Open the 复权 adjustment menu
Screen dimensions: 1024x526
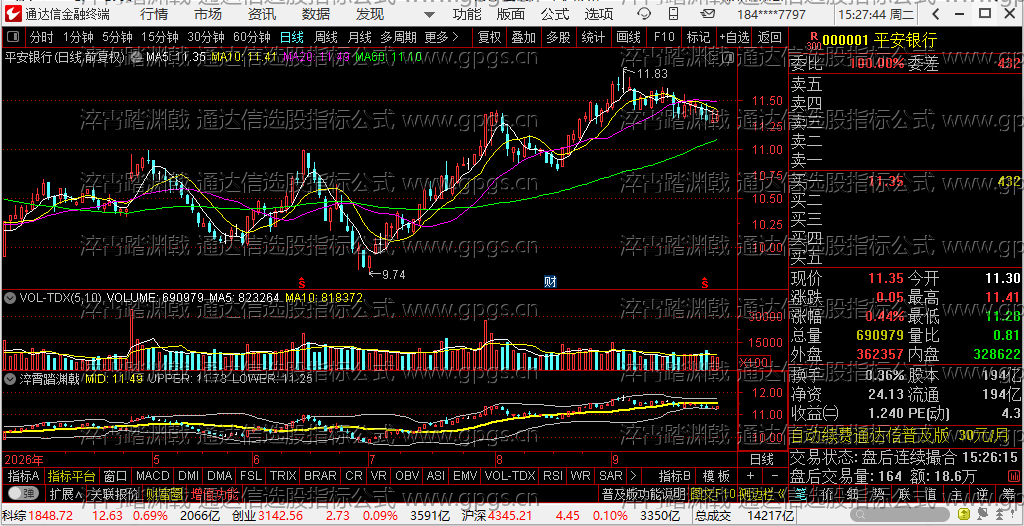tap(489, 37)
